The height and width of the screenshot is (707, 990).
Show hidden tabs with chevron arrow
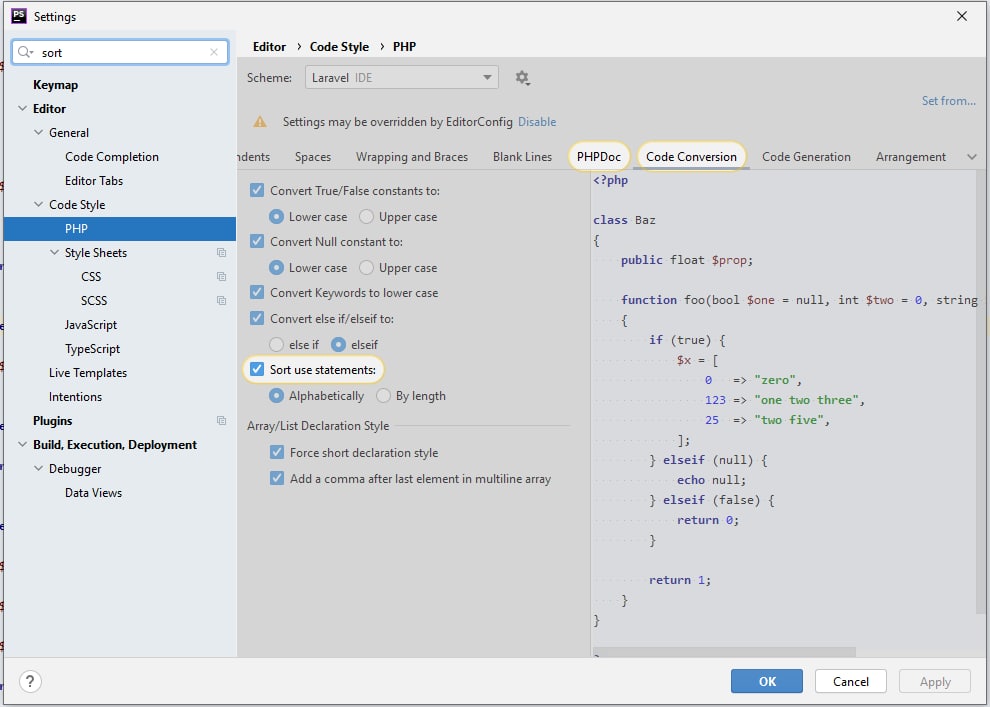click(971, 157)
